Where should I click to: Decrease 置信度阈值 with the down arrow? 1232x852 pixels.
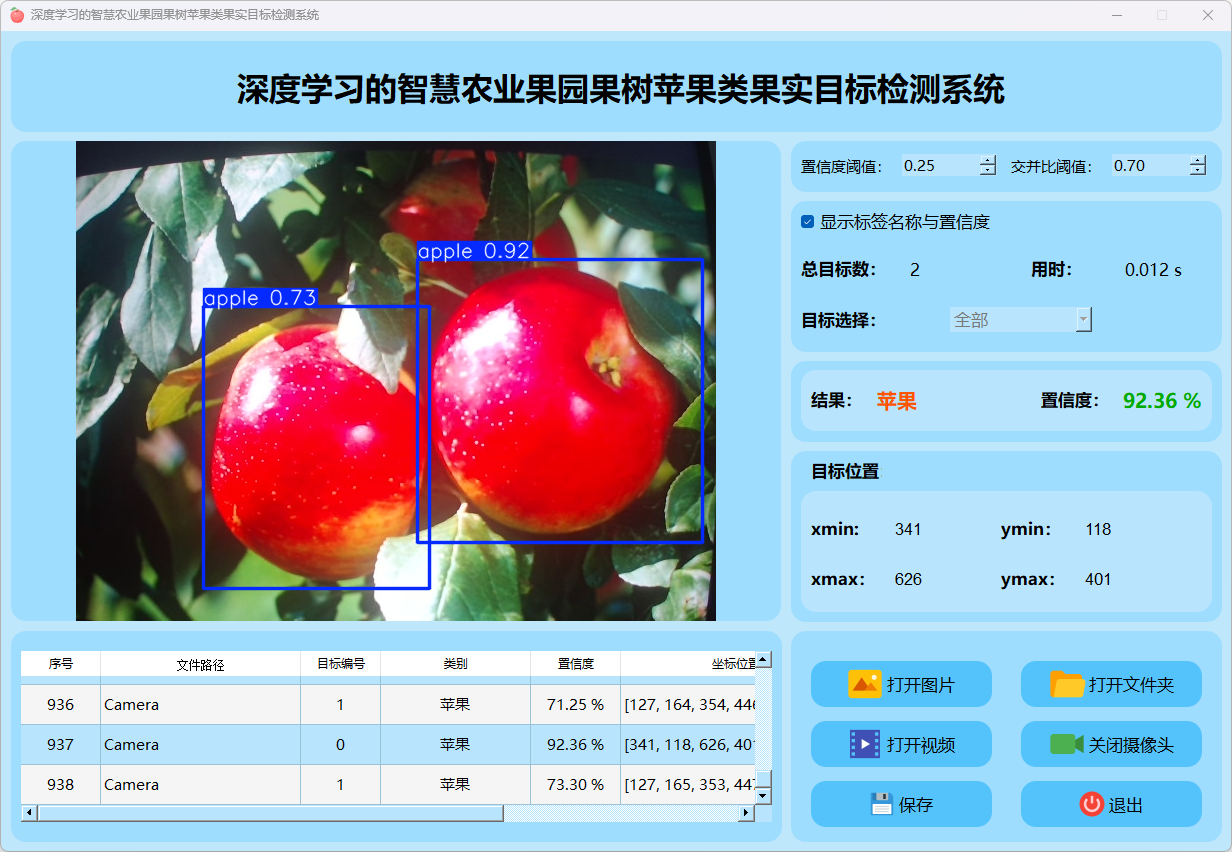point(988,171)
